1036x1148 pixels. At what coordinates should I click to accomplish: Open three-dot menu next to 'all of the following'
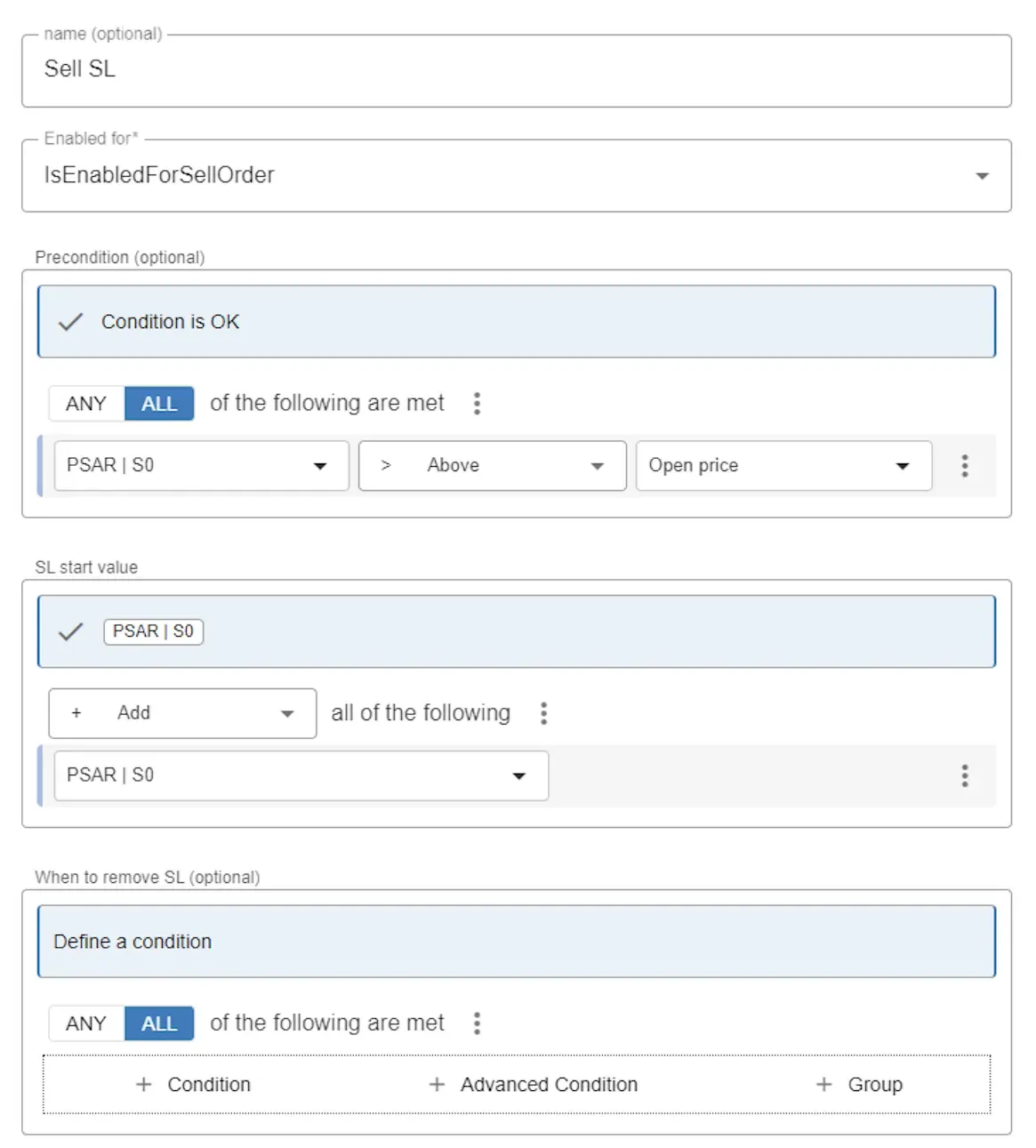pyautogui.click(x=544, y=713)
